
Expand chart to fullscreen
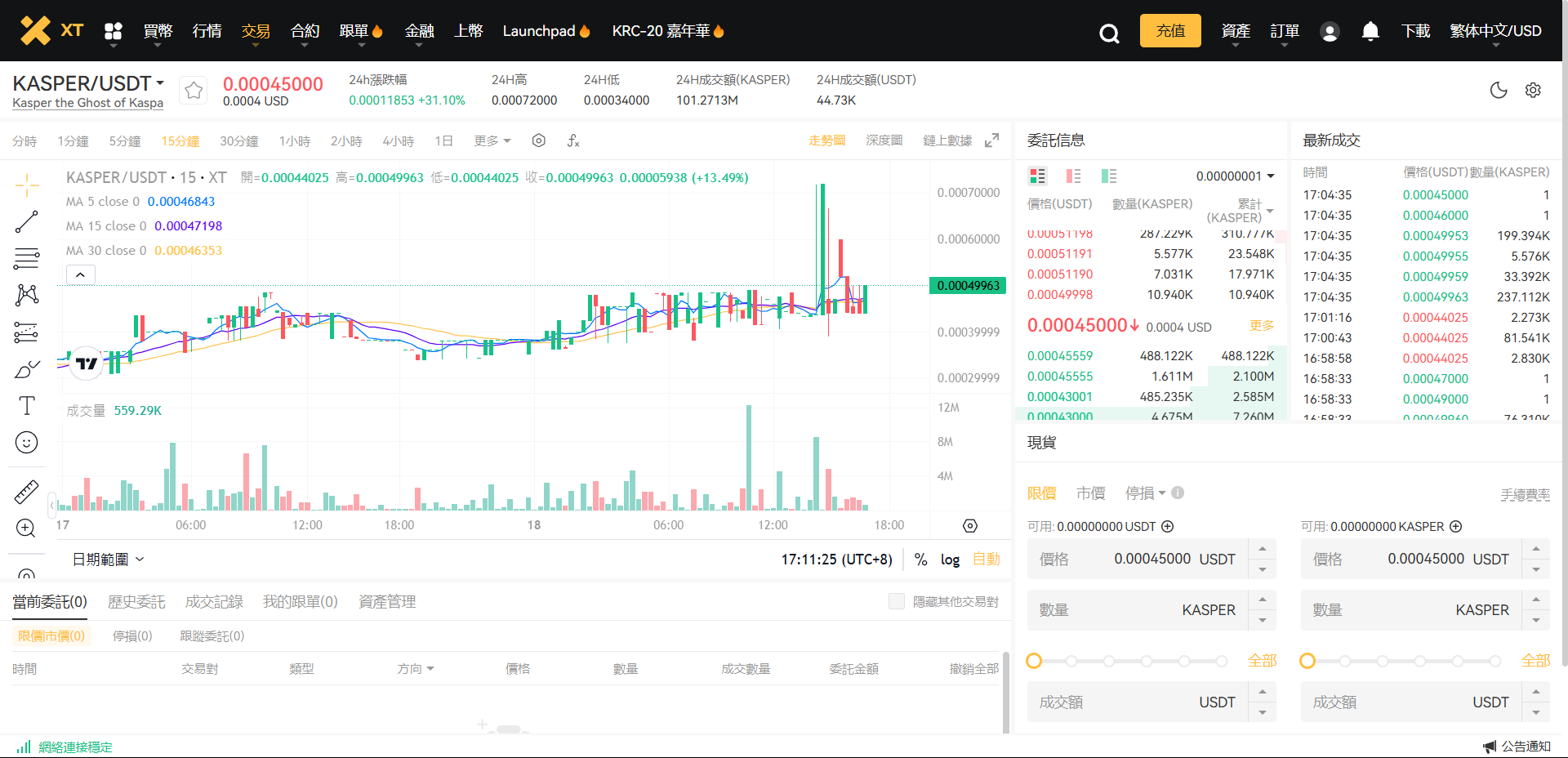tap(991, 140)
